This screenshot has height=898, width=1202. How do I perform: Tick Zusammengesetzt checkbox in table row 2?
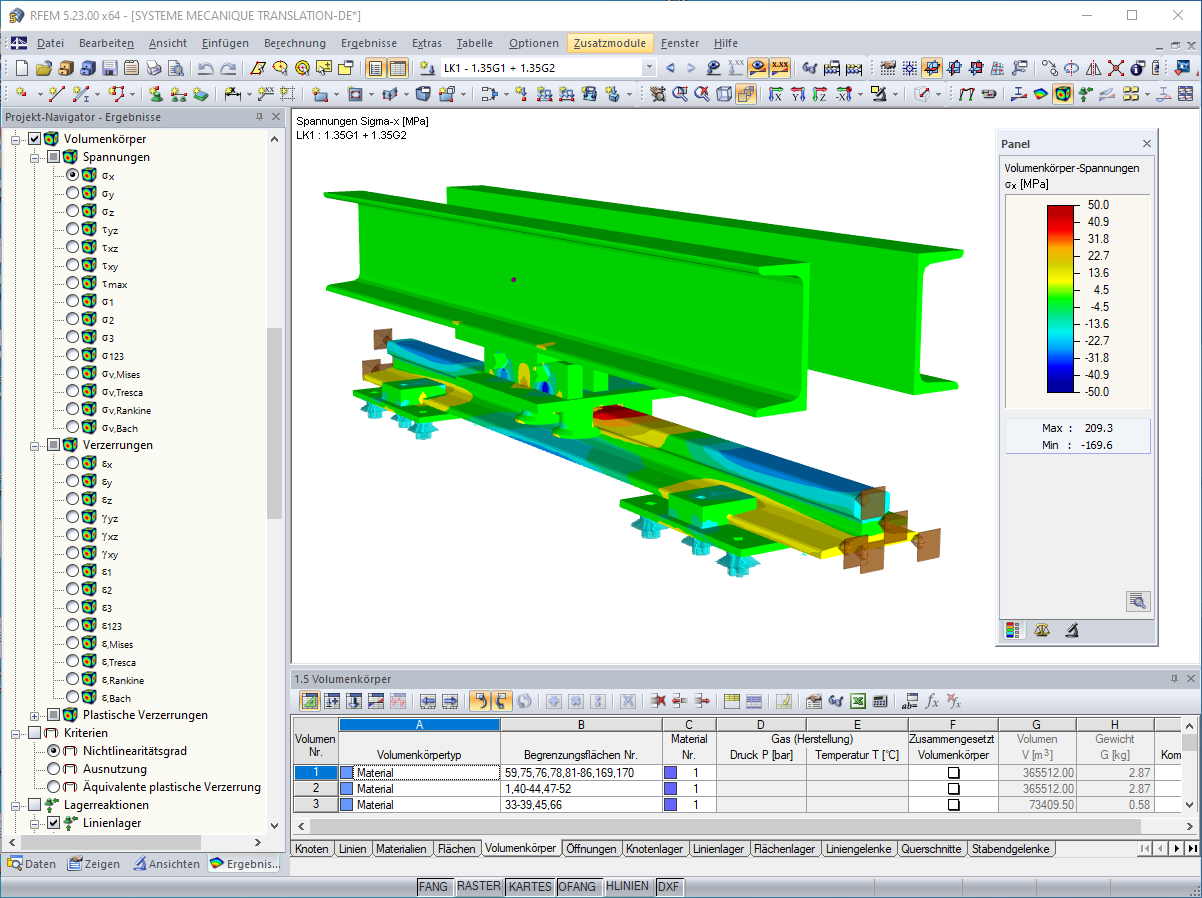point(953,789)
